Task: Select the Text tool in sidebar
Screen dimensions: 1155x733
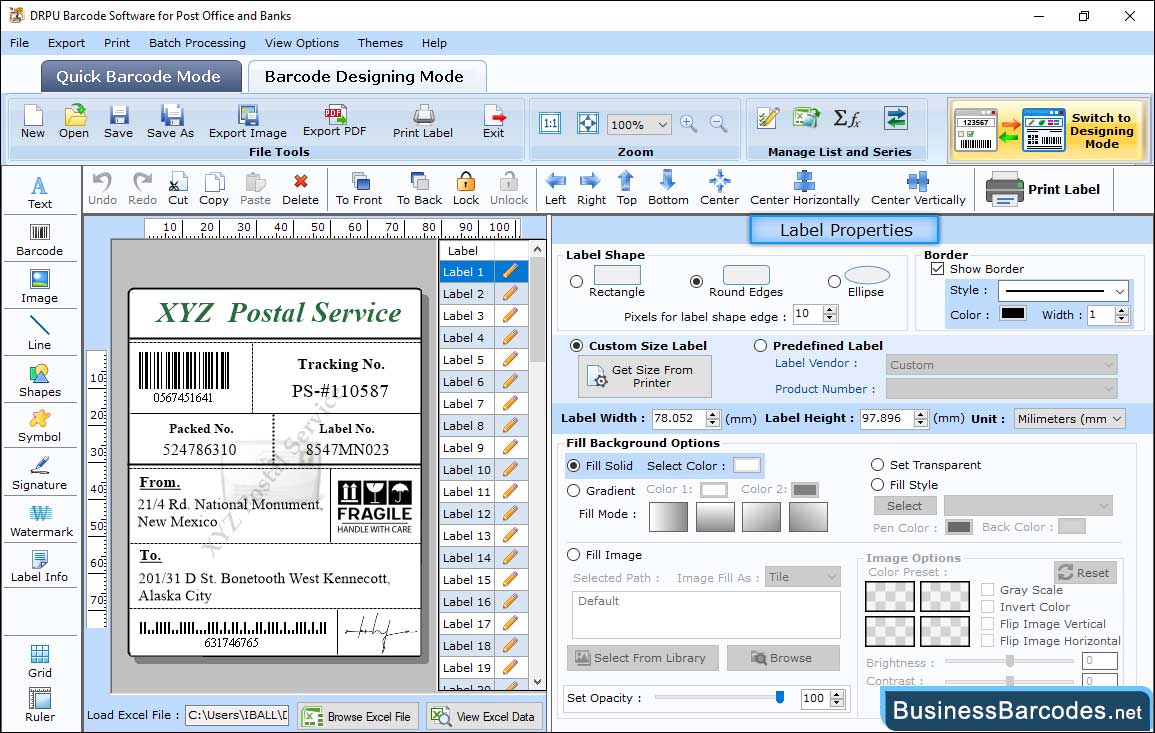Action: [40, 193]
